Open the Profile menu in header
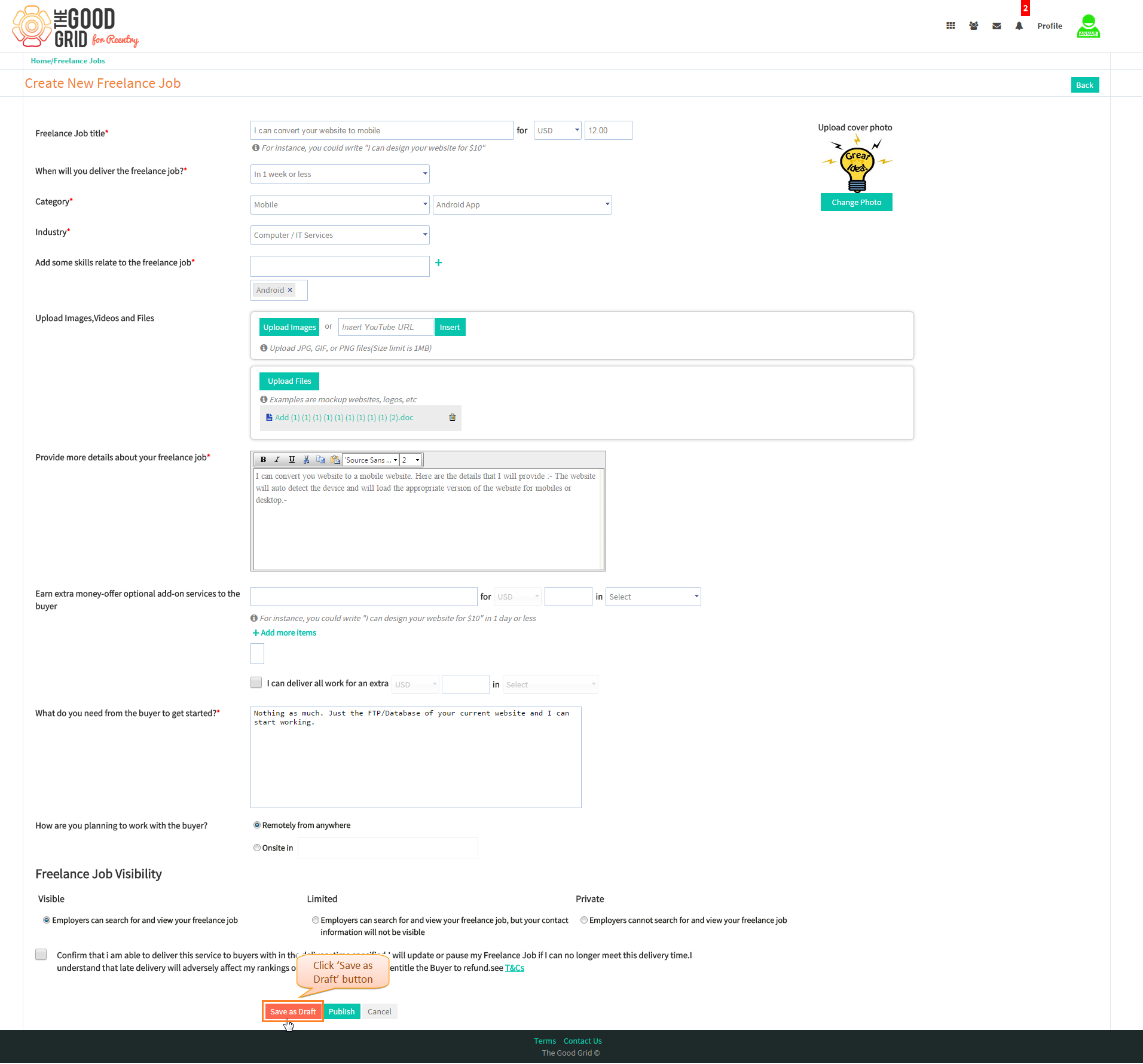 coord(1050,26)
